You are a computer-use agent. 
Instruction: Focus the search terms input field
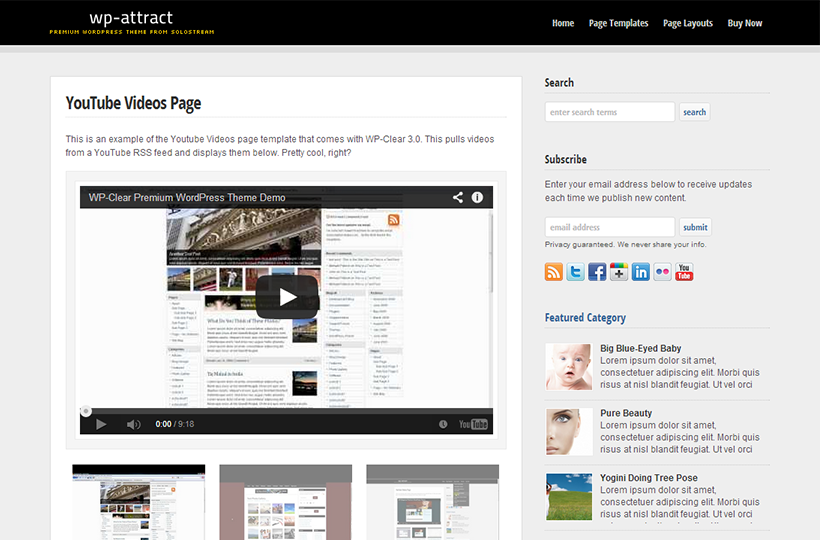(610, 112)
